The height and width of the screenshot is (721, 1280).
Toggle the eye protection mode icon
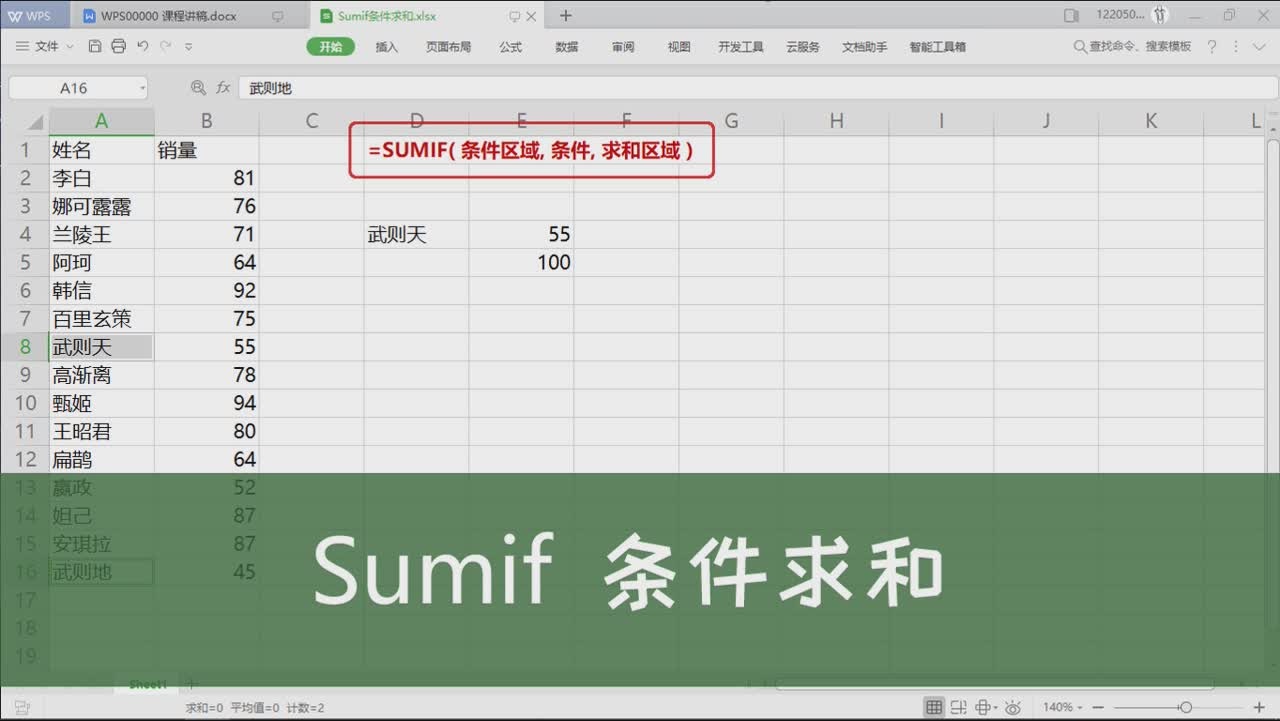point(1013,707)
